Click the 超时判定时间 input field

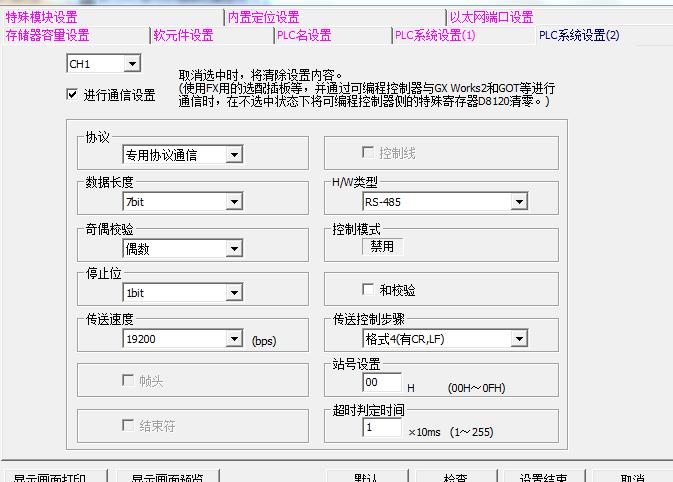pyautogui.click(x=381, y=428)
